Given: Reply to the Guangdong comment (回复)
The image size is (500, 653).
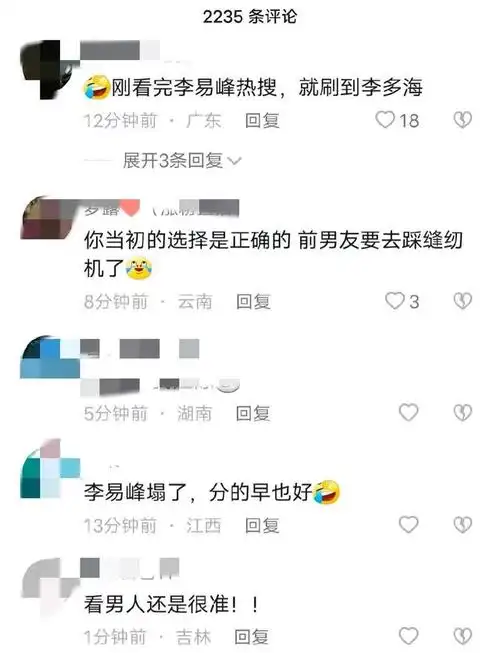Looking at the screenshot, I should tap(262, 121).
